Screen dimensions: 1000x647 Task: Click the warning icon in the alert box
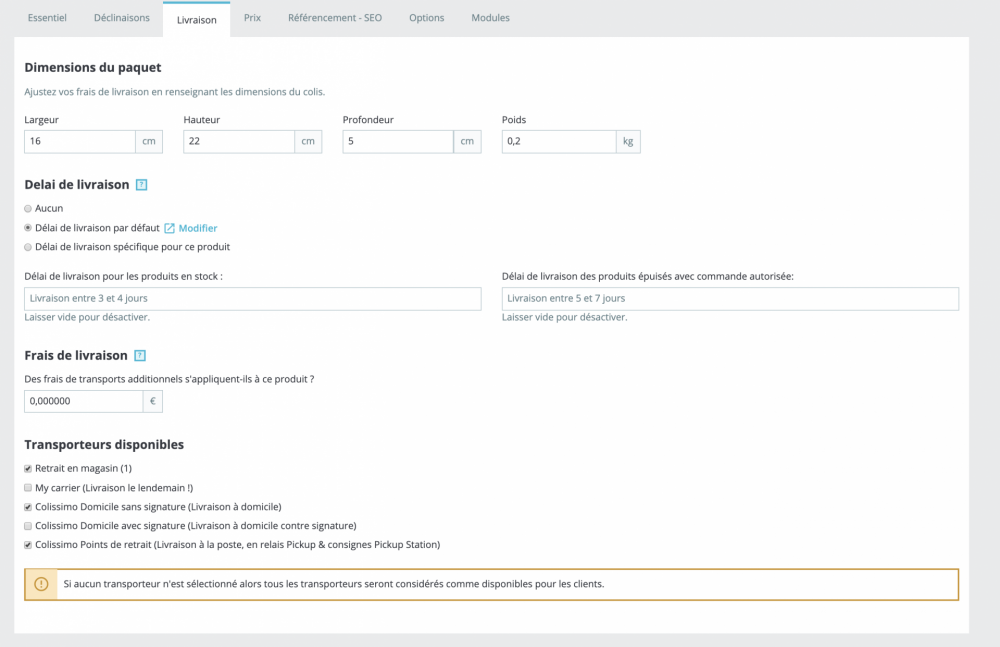[x=41, y=584]
